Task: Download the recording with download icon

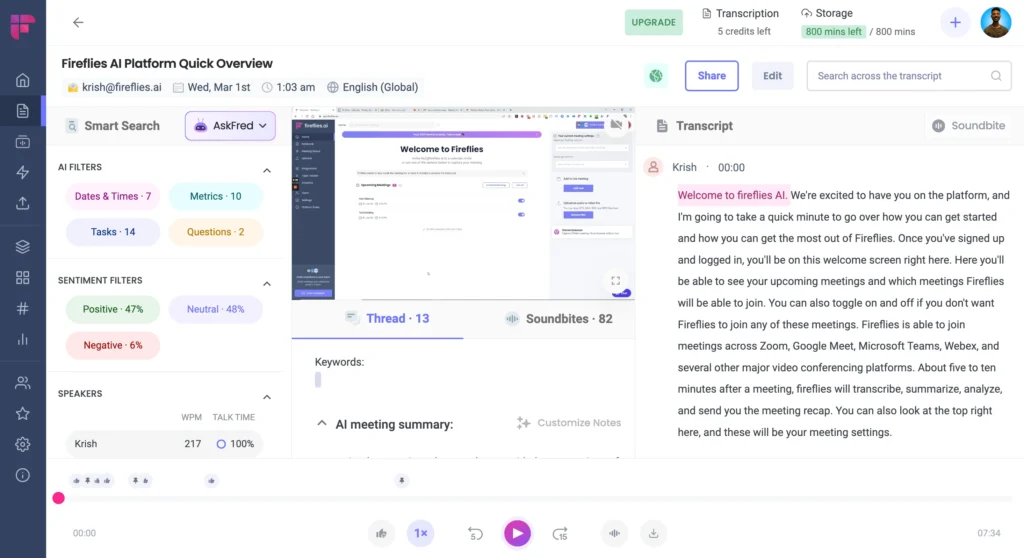Action: pos(653,533)
